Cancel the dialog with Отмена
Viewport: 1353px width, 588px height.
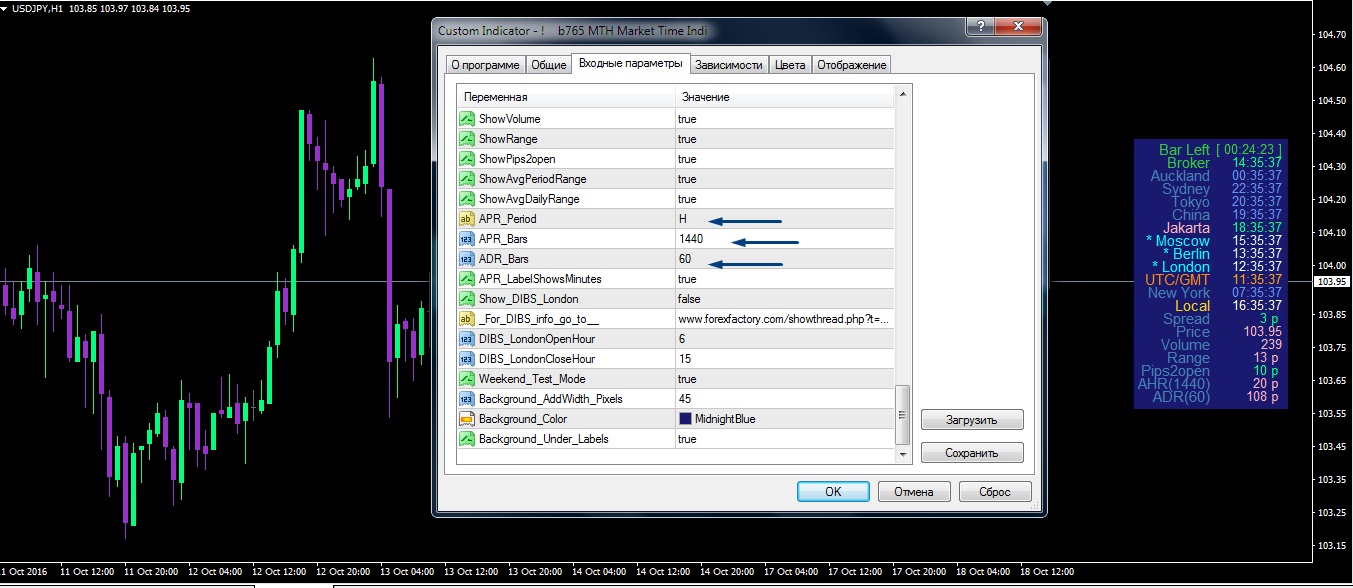click(x=914, y=492)
